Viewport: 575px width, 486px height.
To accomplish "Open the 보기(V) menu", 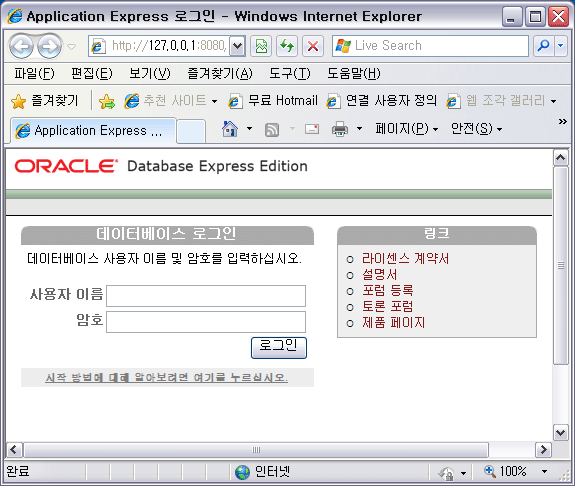I will (x=150, y=74).
